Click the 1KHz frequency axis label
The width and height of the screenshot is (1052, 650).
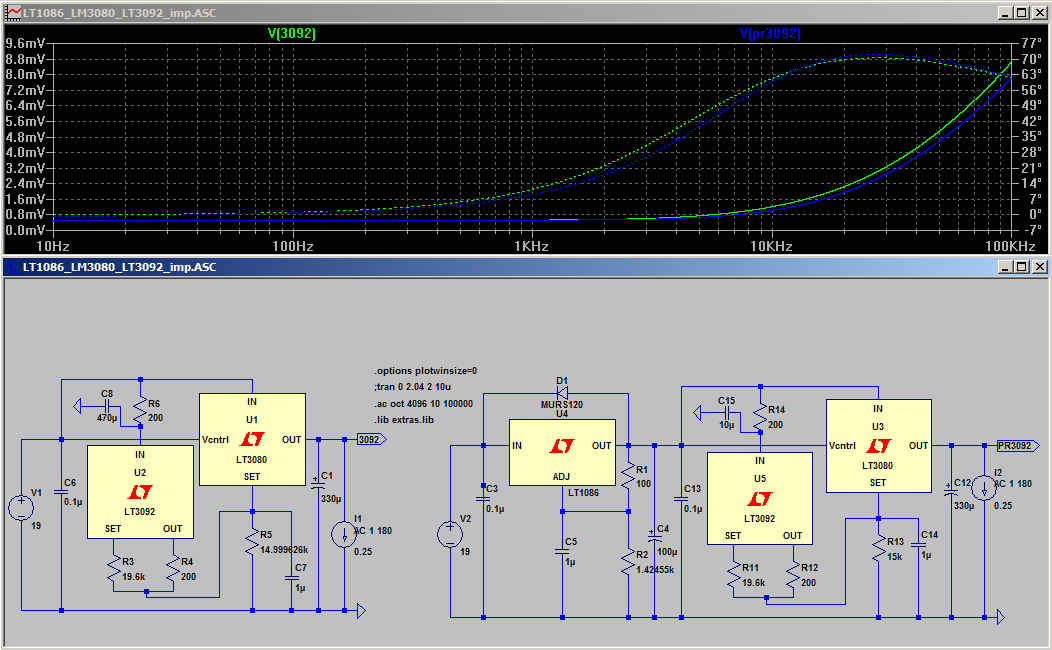531,246
